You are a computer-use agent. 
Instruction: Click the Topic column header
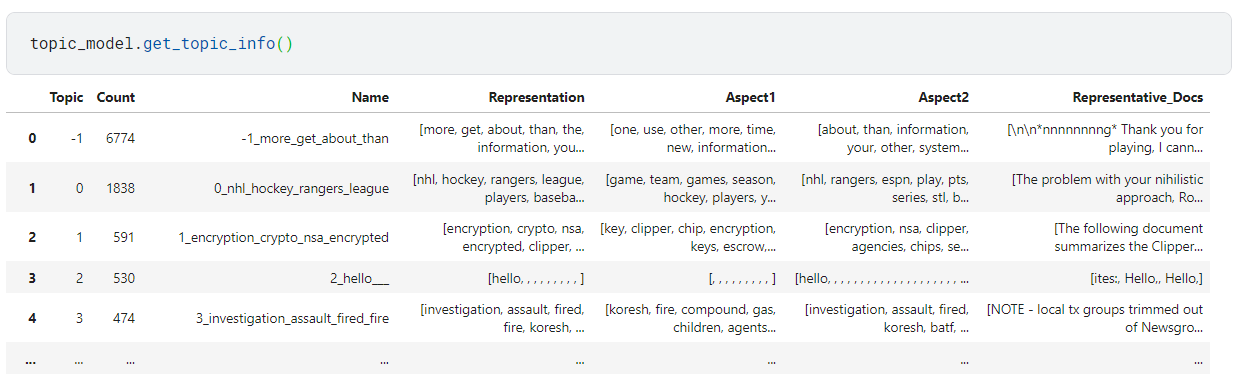coord(67,97)
